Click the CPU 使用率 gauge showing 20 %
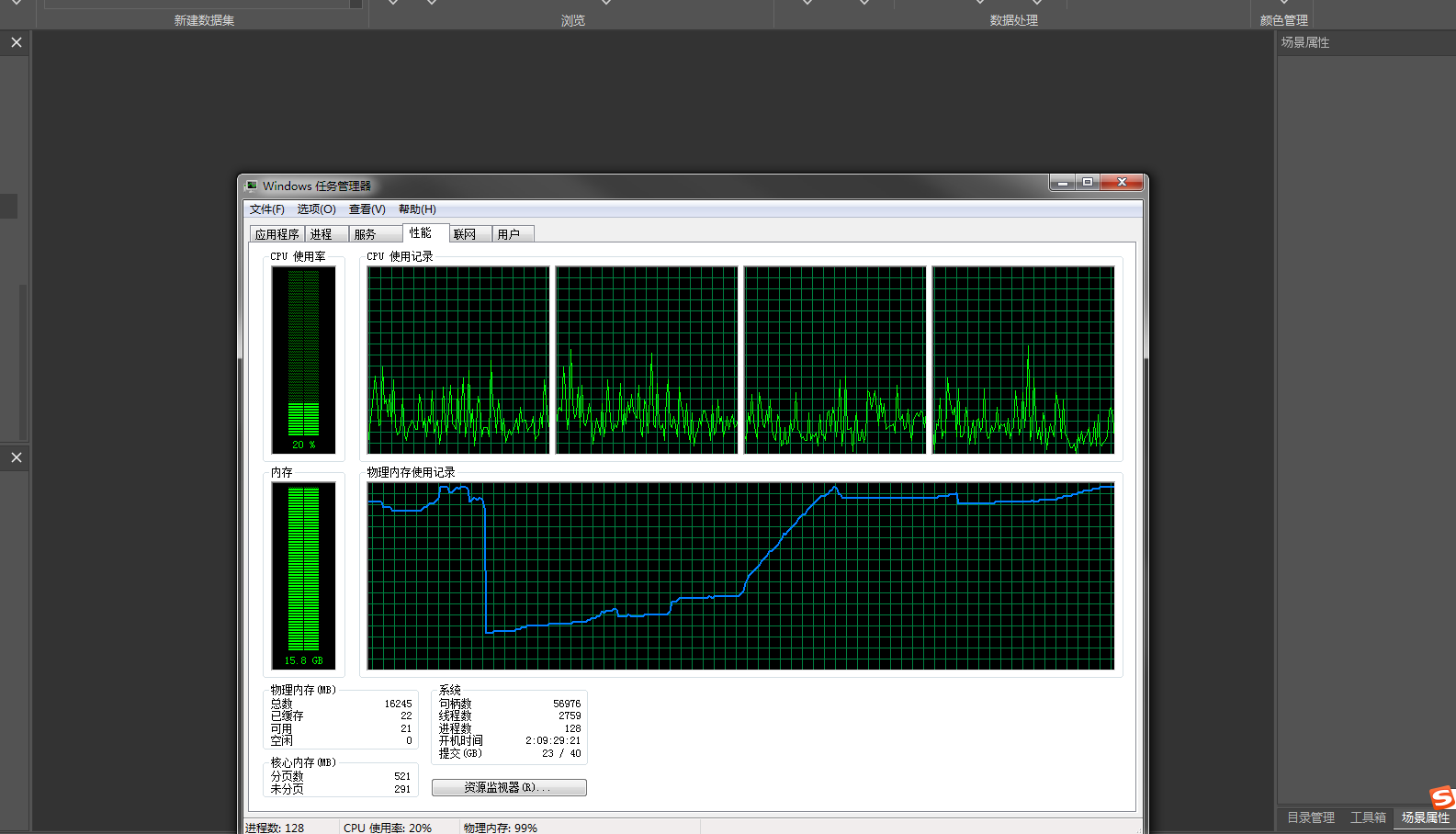Screen dimensions: 1456x834 [303, 359]
